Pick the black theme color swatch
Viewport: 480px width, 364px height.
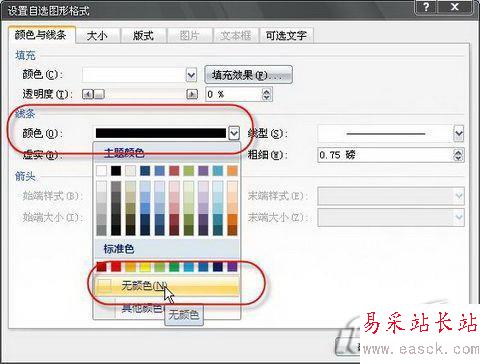(x=116, y=171)
